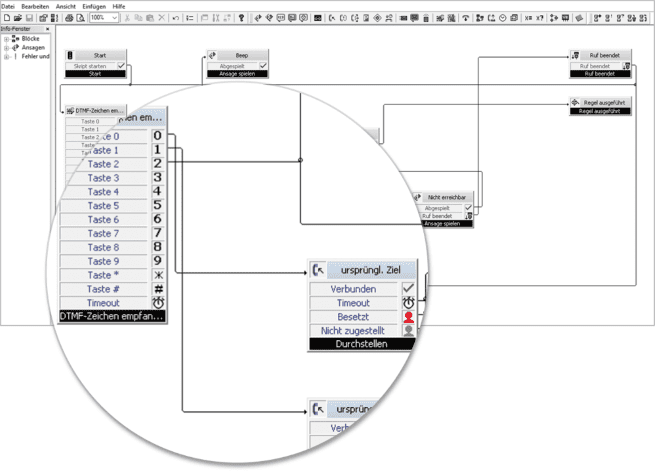Click the clock icon in the toolbar
655x473 pixels.
tap(501, 18)
